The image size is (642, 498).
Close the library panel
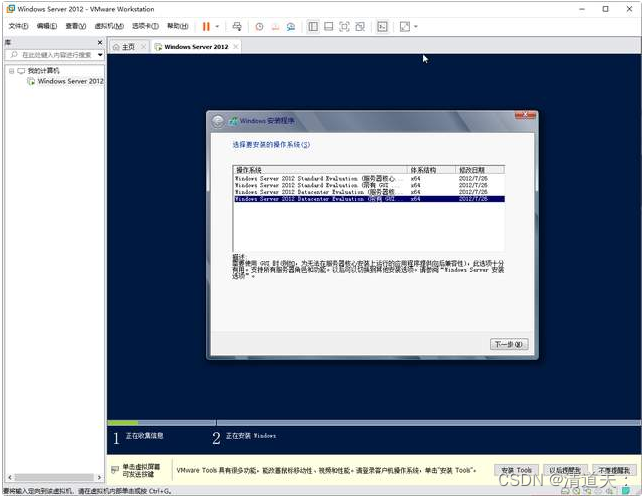tap(100, 42)
